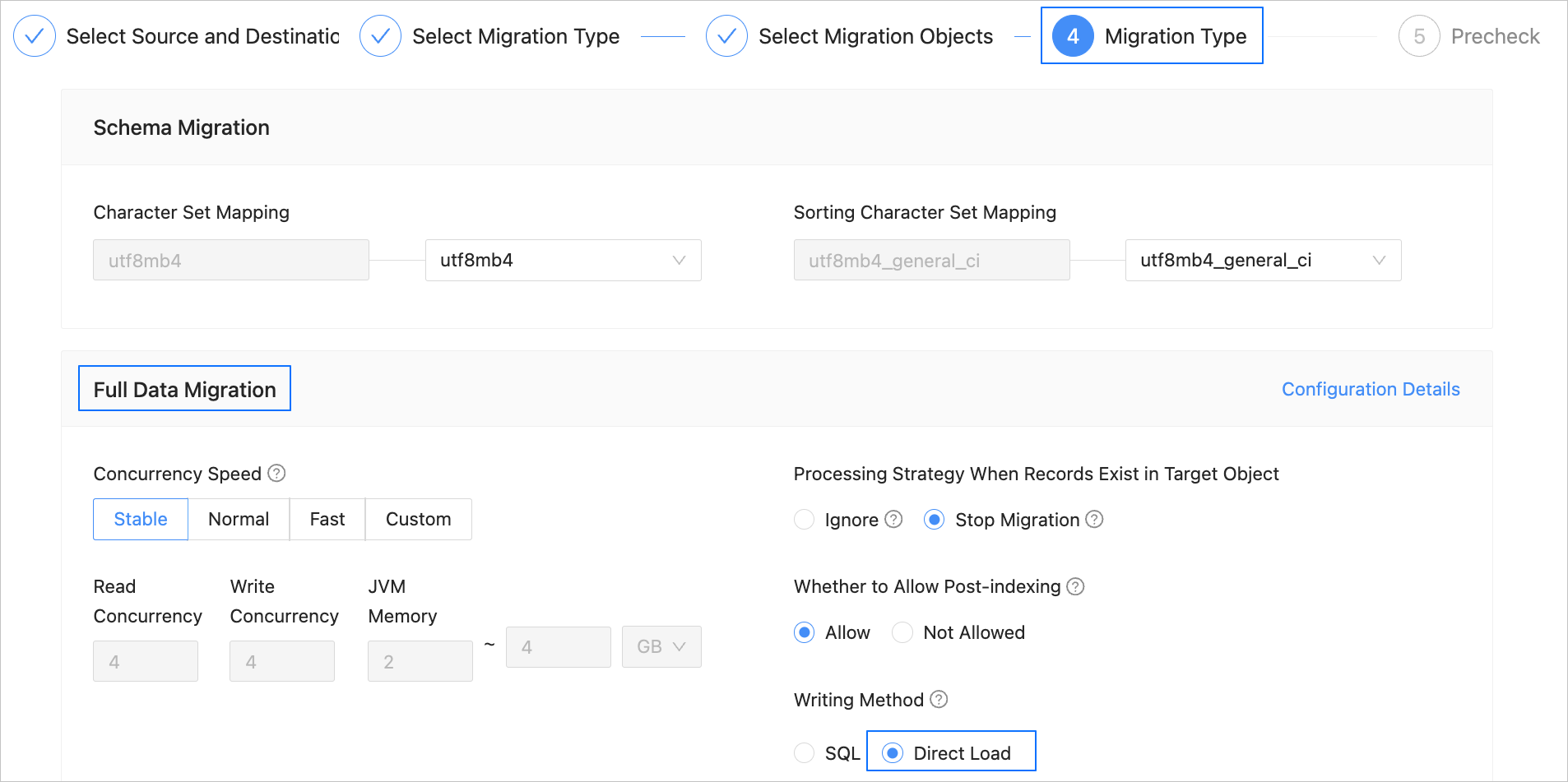This screenshot has width=1568, height=782.
Task: Choose the Fast concurrency speed option
Action: [327, 520]
